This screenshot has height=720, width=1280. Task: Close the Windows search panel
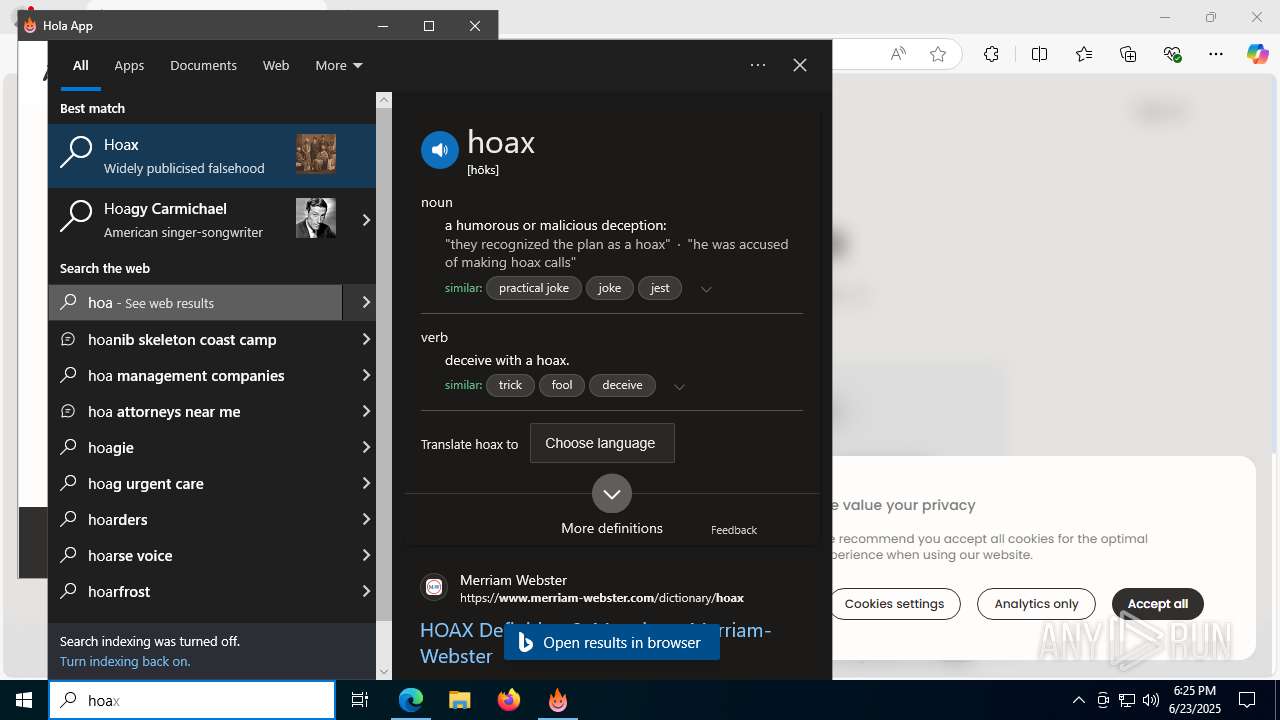(x=800, y=65)
